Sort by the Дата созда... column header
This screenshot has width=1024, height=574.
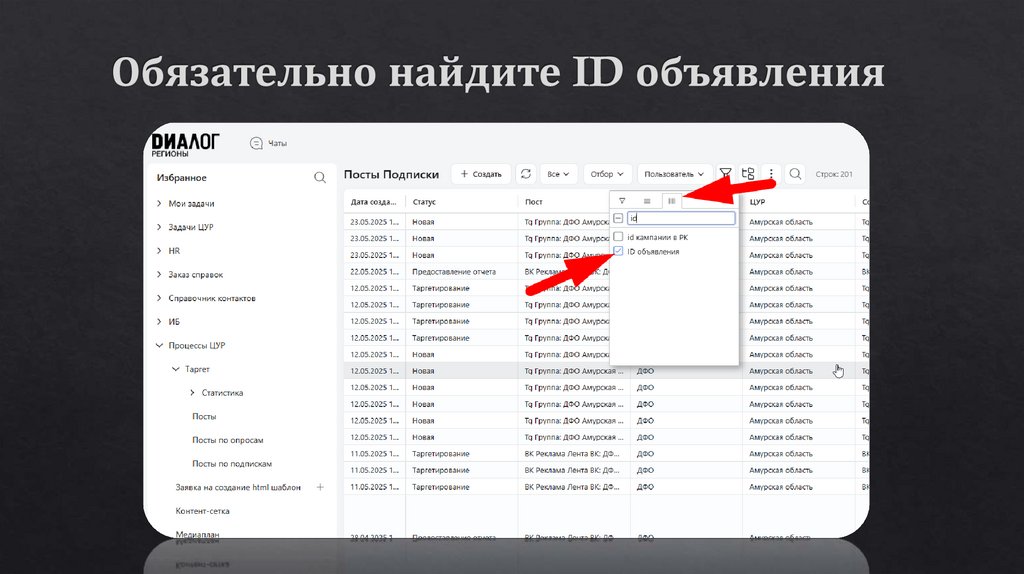tap(374, 202)
